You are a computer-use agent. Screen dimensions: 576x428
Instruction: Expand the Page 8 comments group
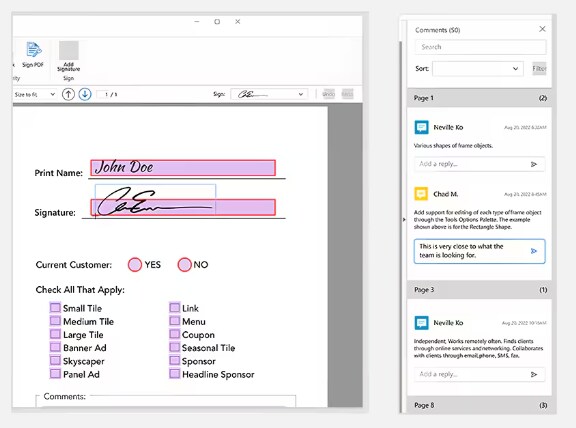click(x=479, y=405)
